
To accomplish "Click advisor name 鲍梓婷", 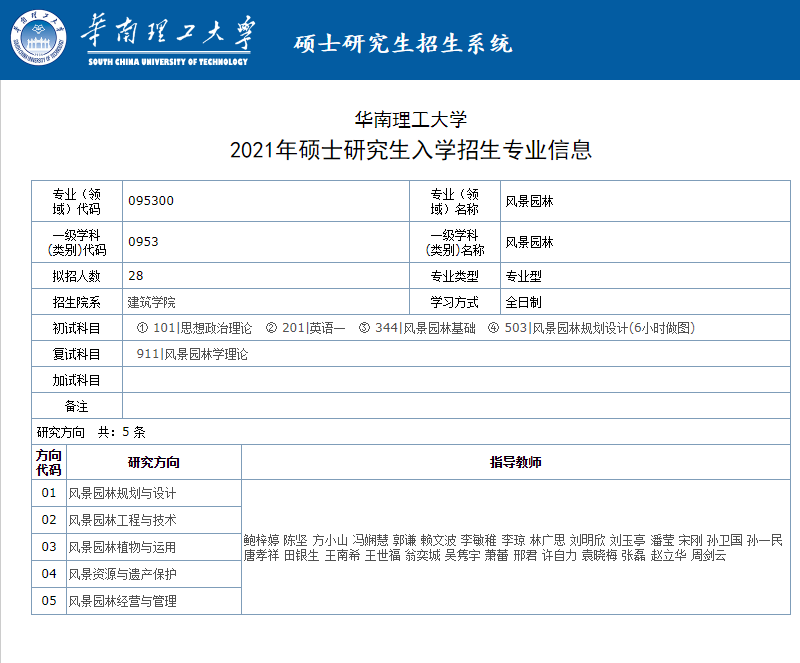I will pyautogui.click(x=261, y=541).
